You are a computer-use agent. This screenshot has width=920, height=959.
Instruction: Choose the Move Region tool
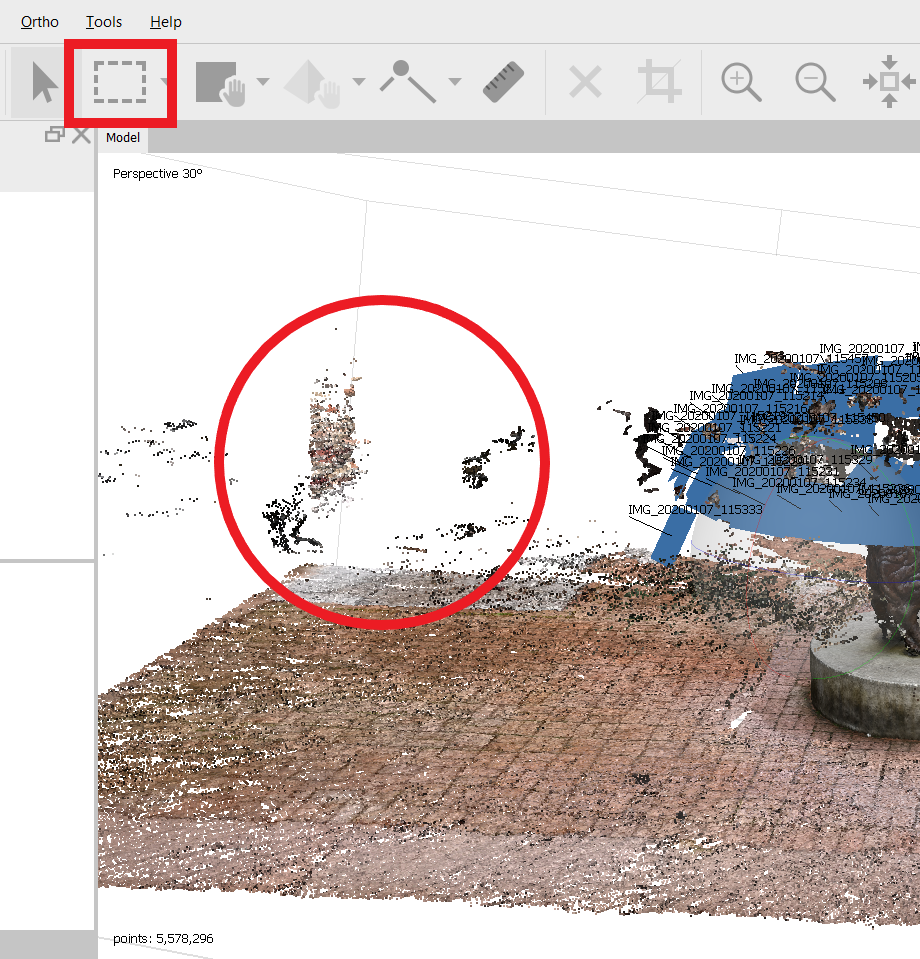(x=220, y=82)
